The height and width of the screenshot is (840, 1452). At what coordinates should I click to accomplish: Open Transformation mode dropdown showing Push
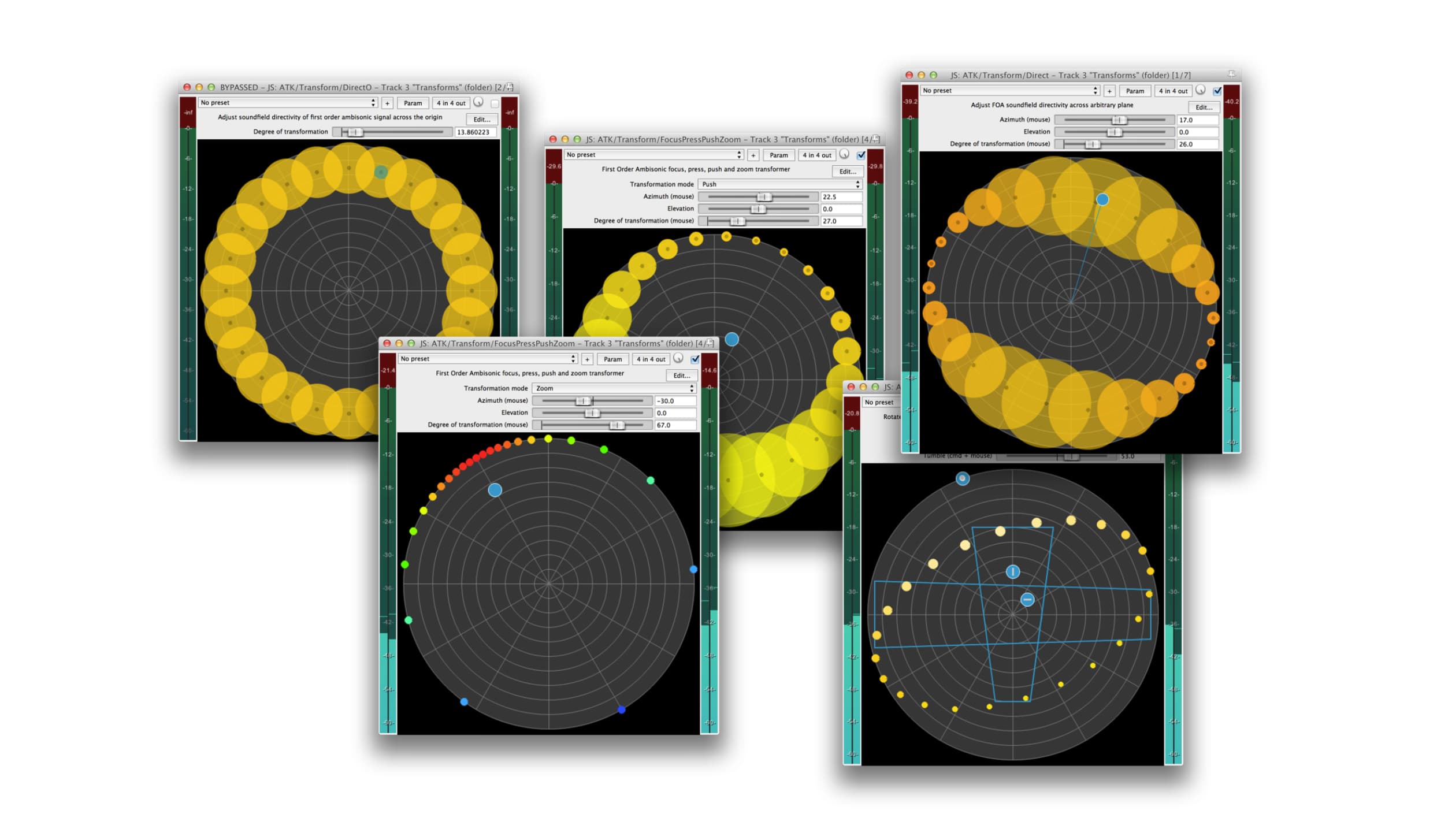[780, 184]
